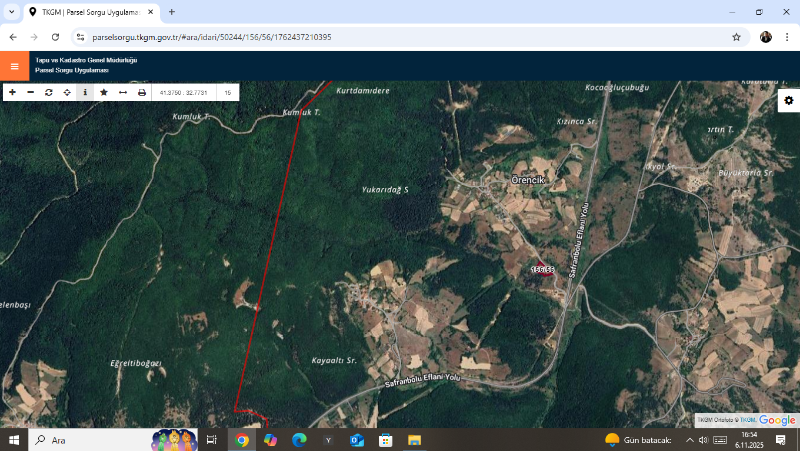
Task: Open a new browser tab
Action: [x=172, y=12]
